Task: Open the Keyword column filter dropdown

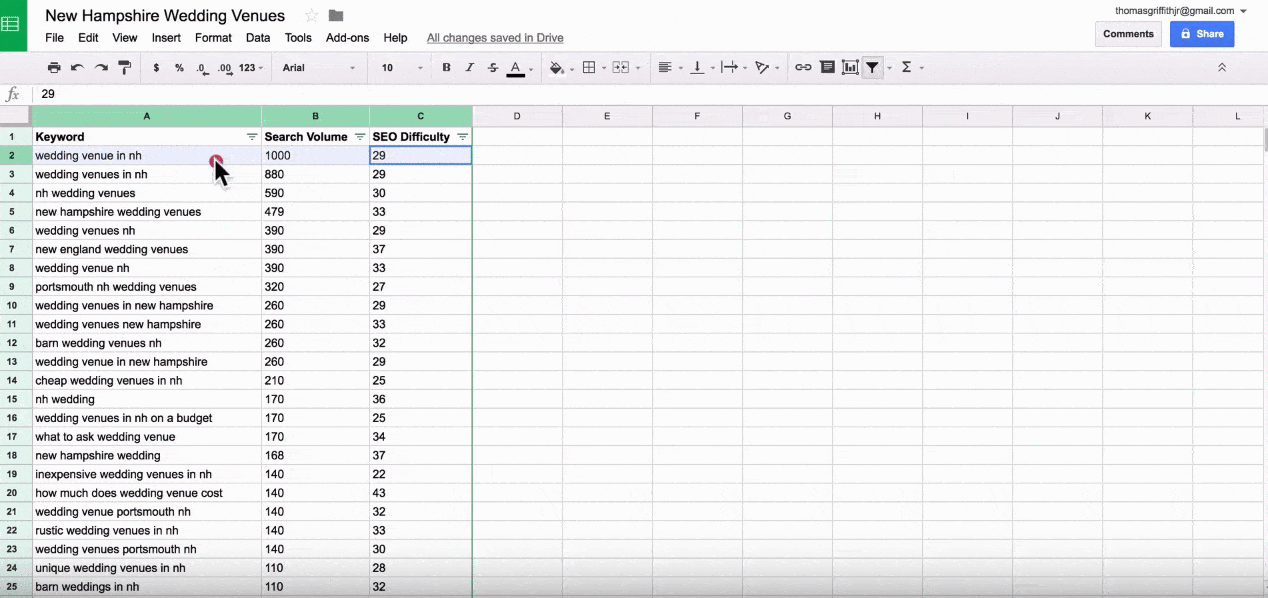Action: (x=252, y=137)
